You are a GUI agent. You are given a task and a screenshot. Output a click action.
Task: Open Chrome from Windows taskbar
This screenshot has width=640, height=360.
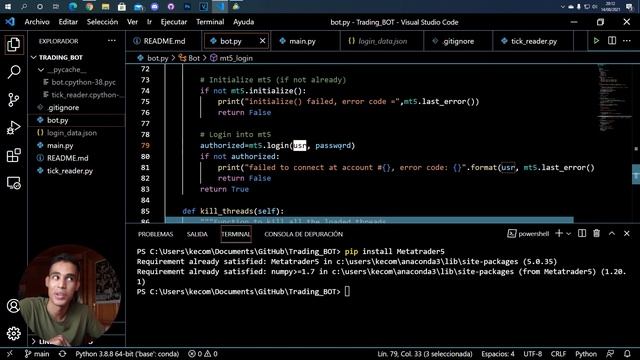pos(89,7)
